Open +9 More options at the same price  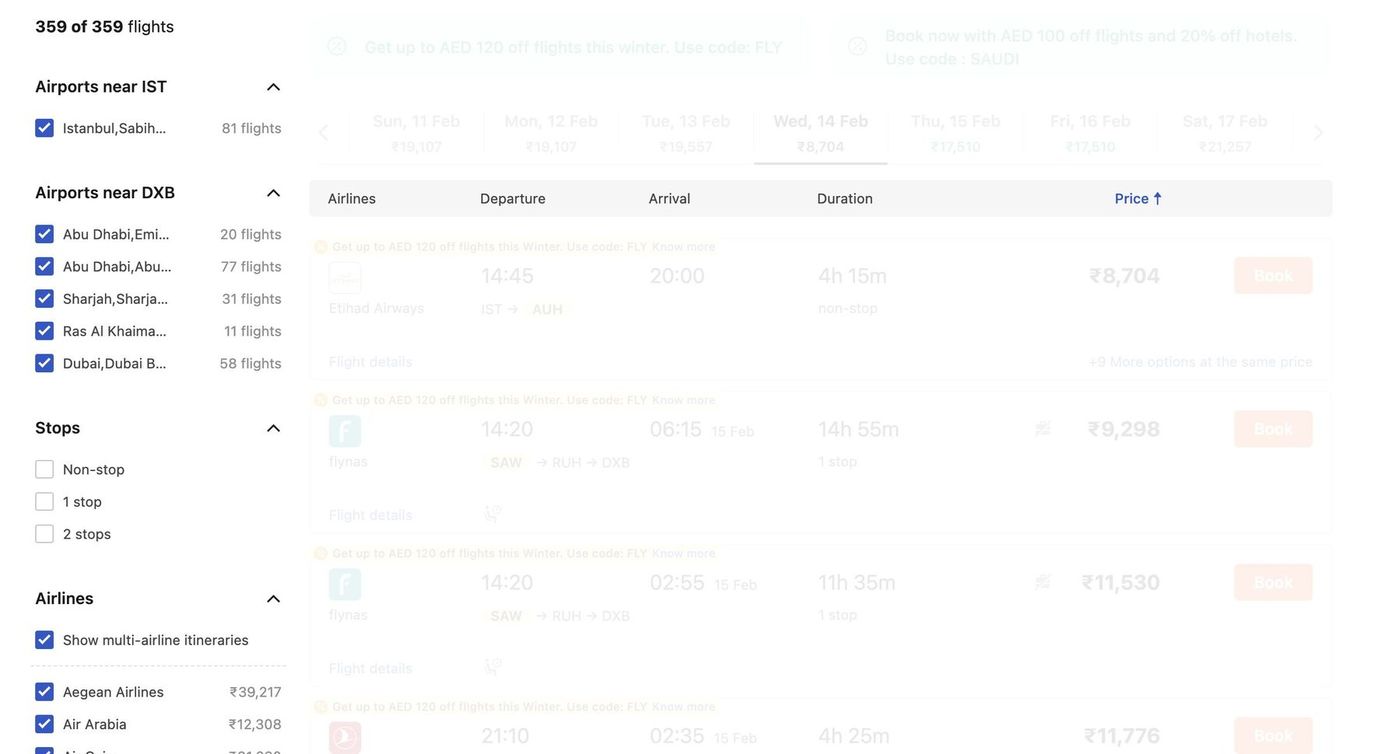pyautogui.click(x=1201, y=361)
